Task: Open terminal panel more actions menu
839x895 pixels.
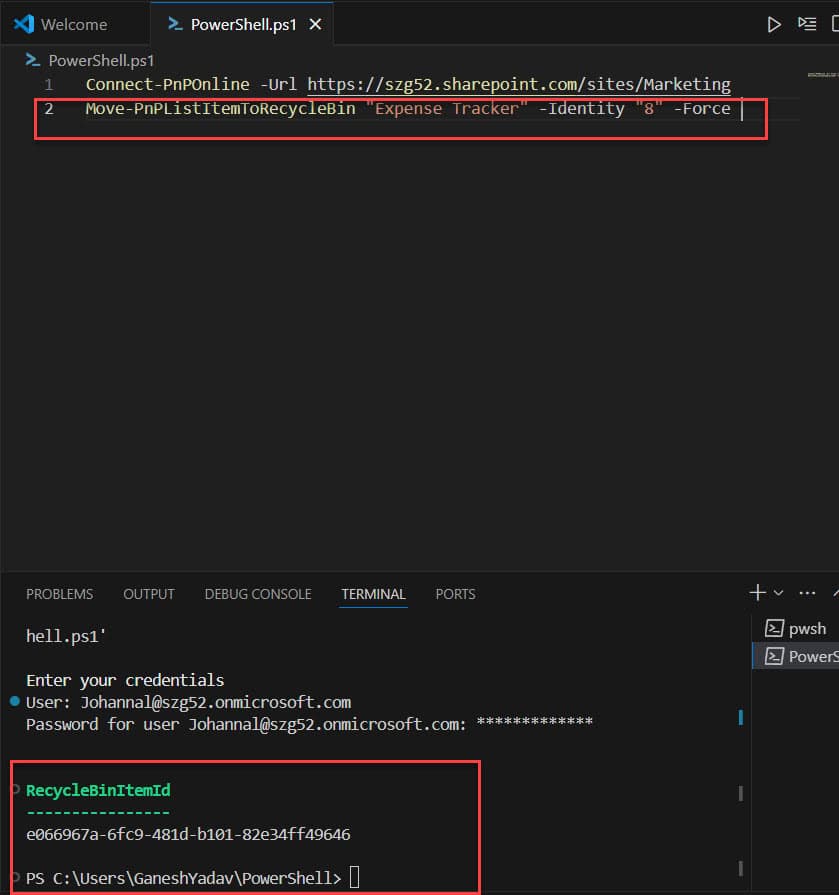Action: pos(807,593)
